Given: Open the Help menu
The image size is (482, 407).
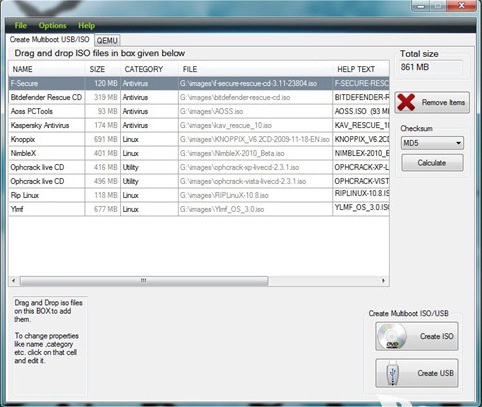Looking at the screenshot, I should 86,26.
